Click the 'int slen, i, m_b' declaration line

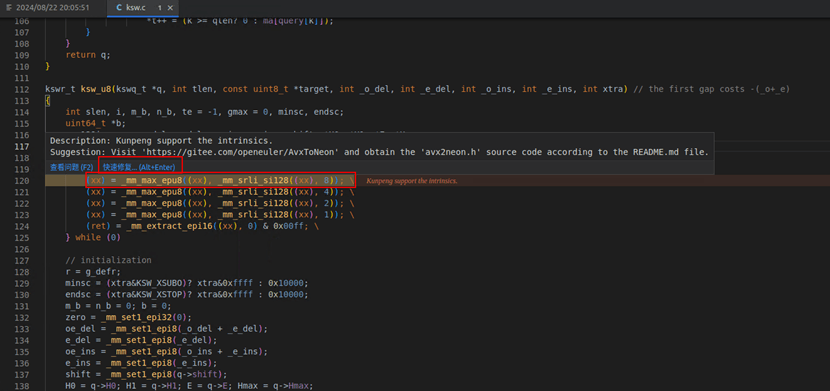pyautogui.click(x=205, y=112)
